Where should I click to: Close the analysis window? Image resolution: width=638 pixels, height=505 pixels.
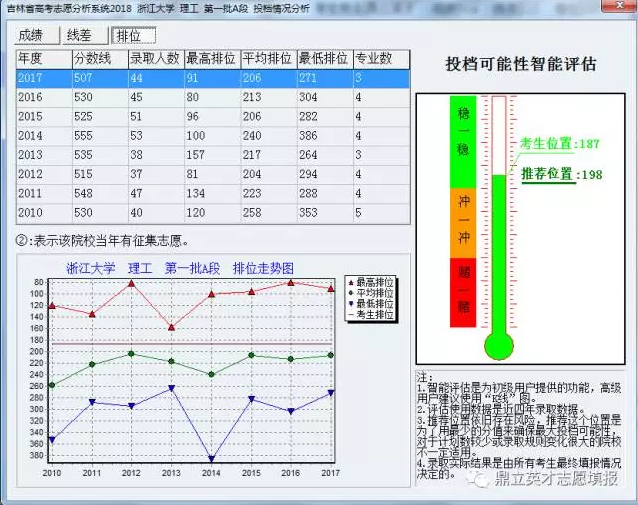point(620,5)
